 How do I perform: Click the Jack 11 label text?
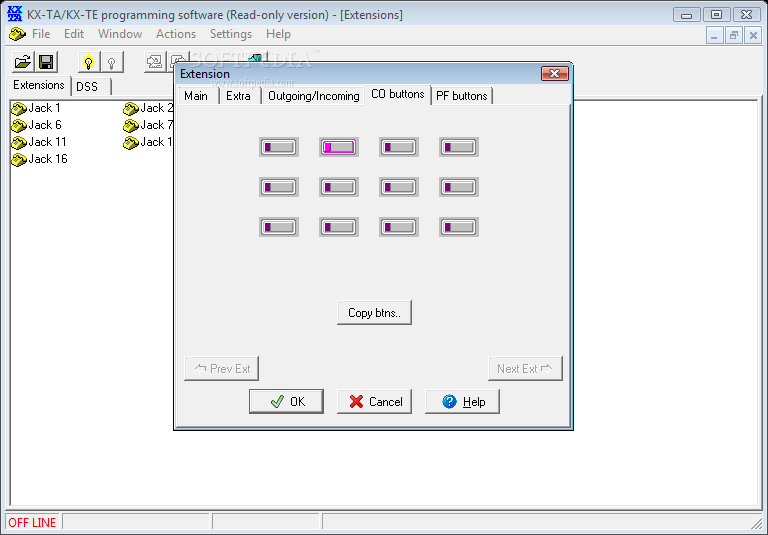point(48,142)
